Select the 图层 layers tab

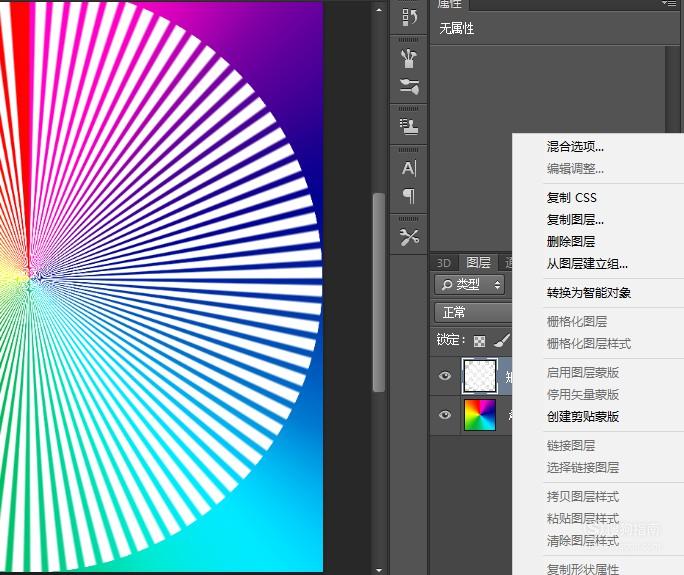coord(478,262)
